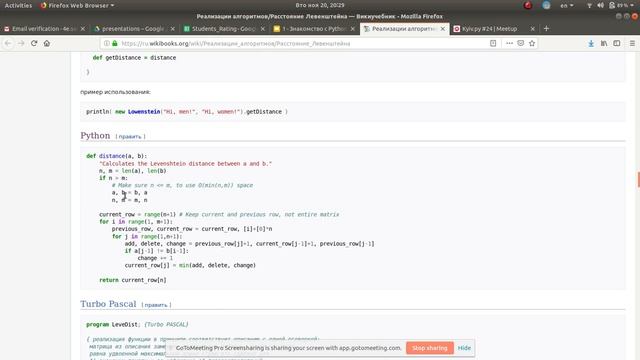Bookmark this page with star

pyautogui.click(x=532, y=43)
